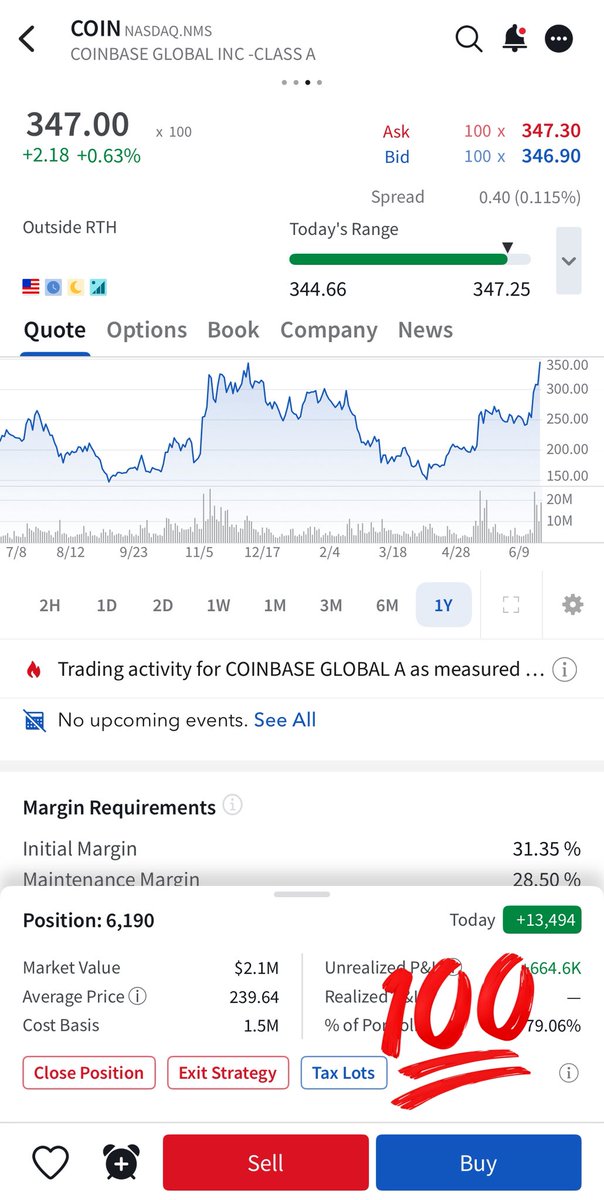Image resolution: width=604 pixels, height=1200 pixels.
Task: Tap the red Sell button
Action: click(266, 1163)
